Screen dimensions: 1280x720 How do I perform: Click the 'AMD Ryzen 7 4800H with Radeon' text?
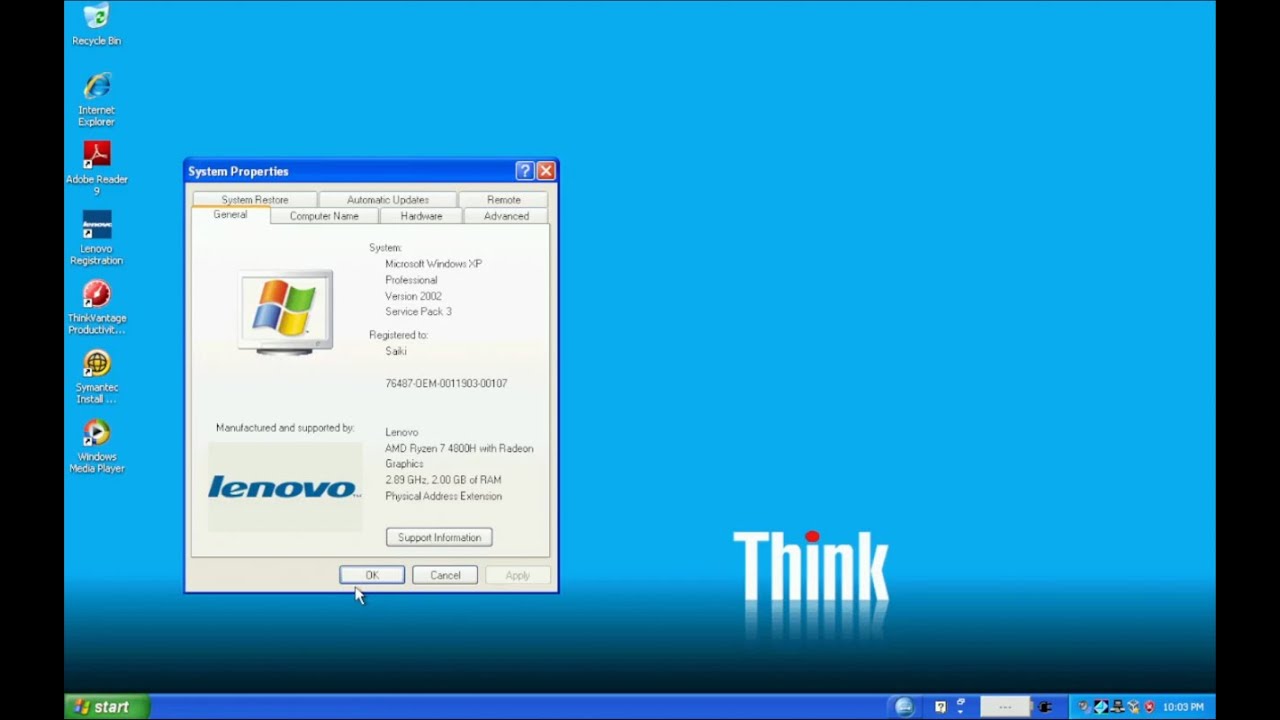(x=459, y=448)
